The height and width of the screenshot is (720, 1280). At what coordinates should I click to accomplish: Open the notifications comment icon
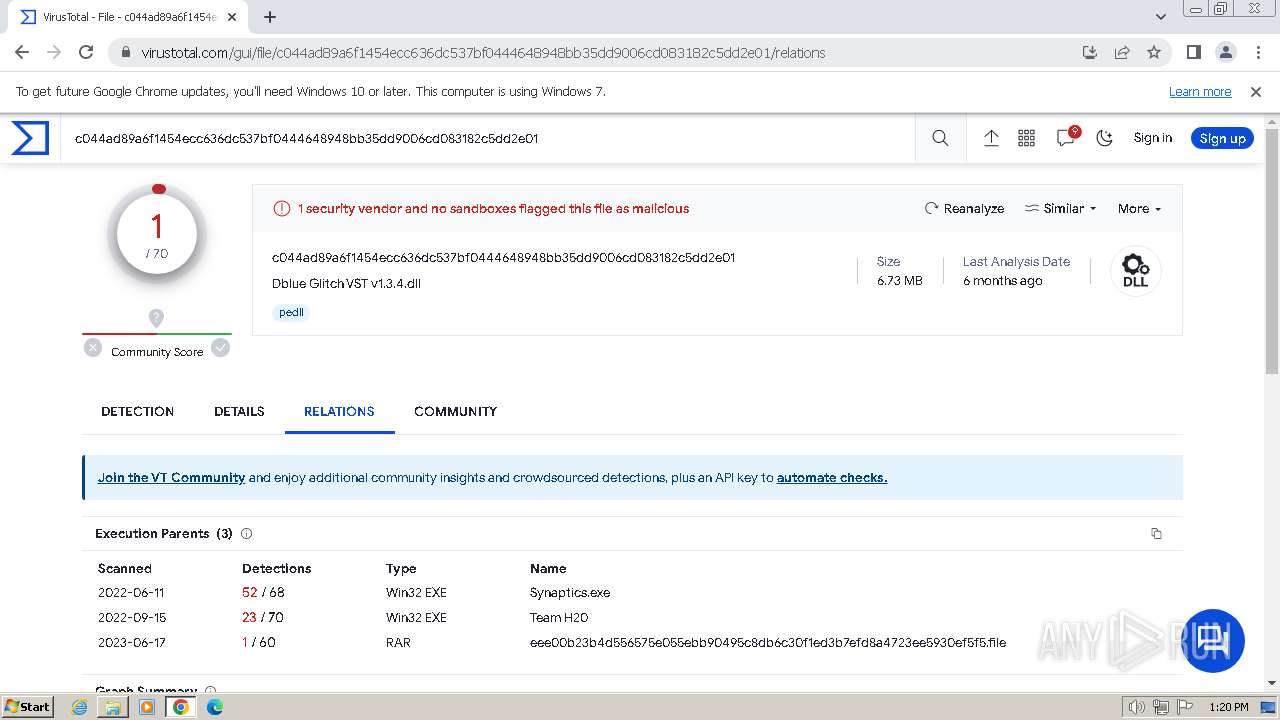[1066, 138]
